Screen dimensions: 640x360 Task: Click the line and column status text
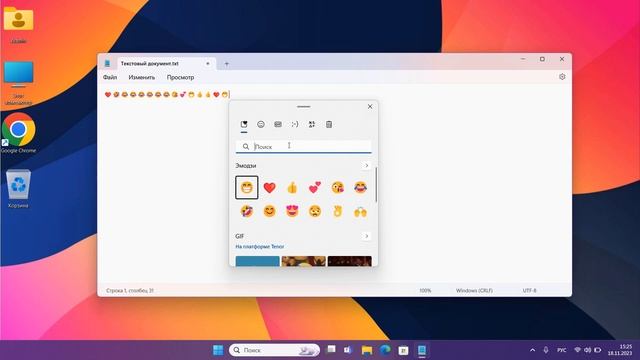tap(130, 291)
